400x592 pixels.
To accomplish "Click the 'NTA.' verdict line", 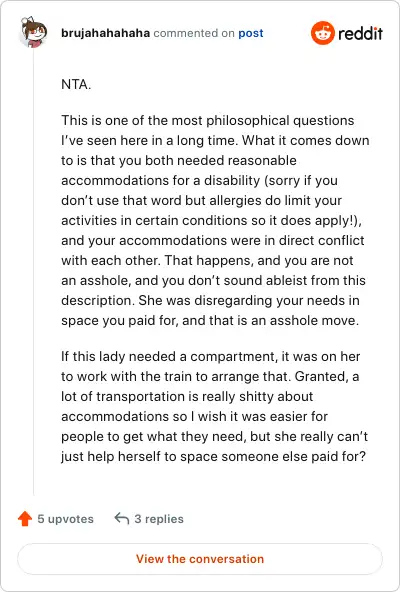I will click(76, 84).
